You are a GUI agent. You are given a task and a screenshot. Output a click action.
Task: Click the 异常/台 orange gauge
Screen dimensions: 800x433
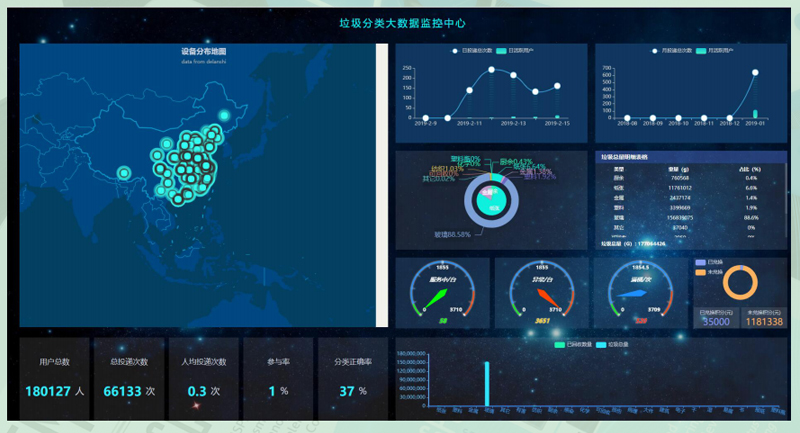click(541, 292)
